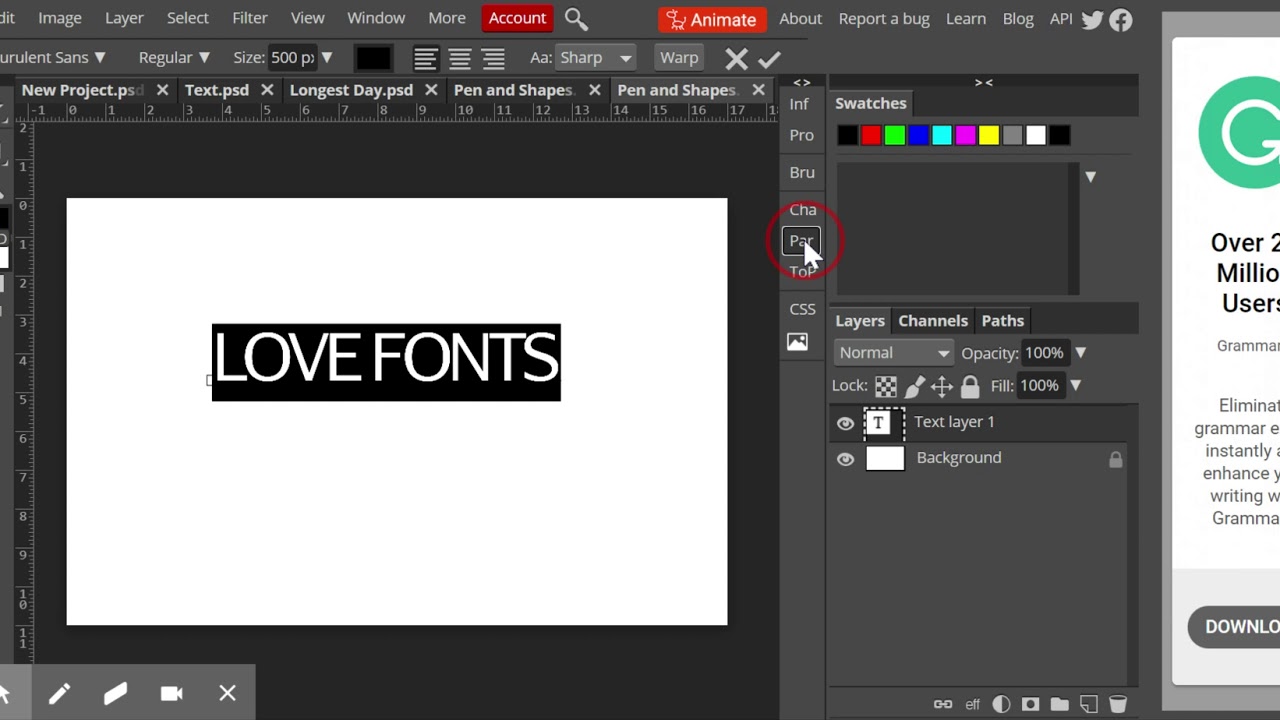Open the Twitter bird icon link
Image resolution: width=1280 pixels, height=720 pixels.
pyautogui.click(x=1092, y=19)
